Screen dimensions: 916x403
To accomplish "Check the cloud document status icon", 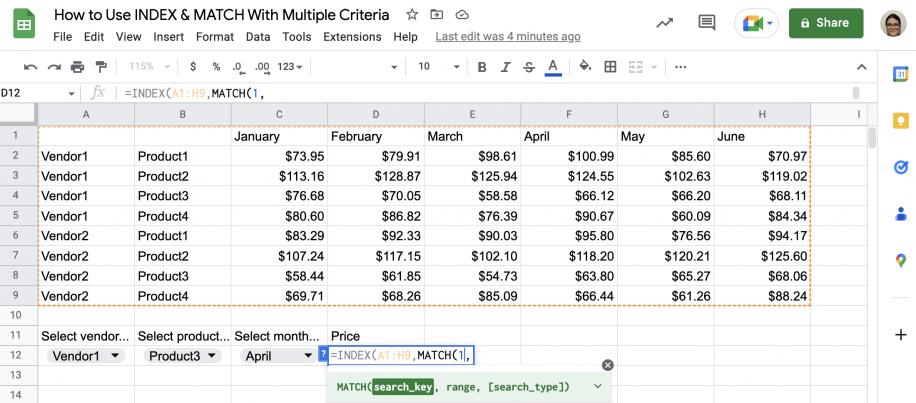I will 462,15.
